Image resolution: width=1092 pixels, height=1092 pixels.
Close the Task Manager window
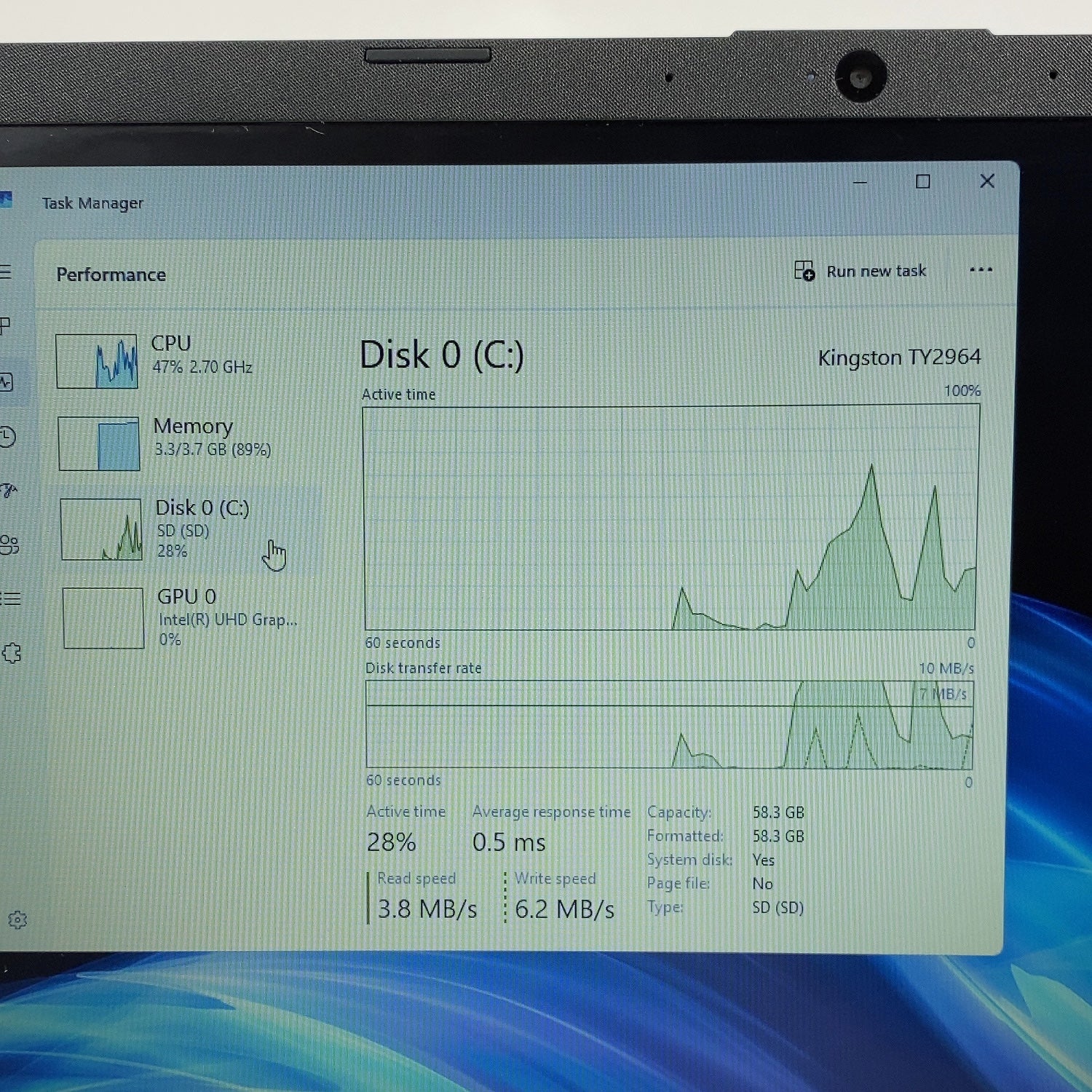987,181
